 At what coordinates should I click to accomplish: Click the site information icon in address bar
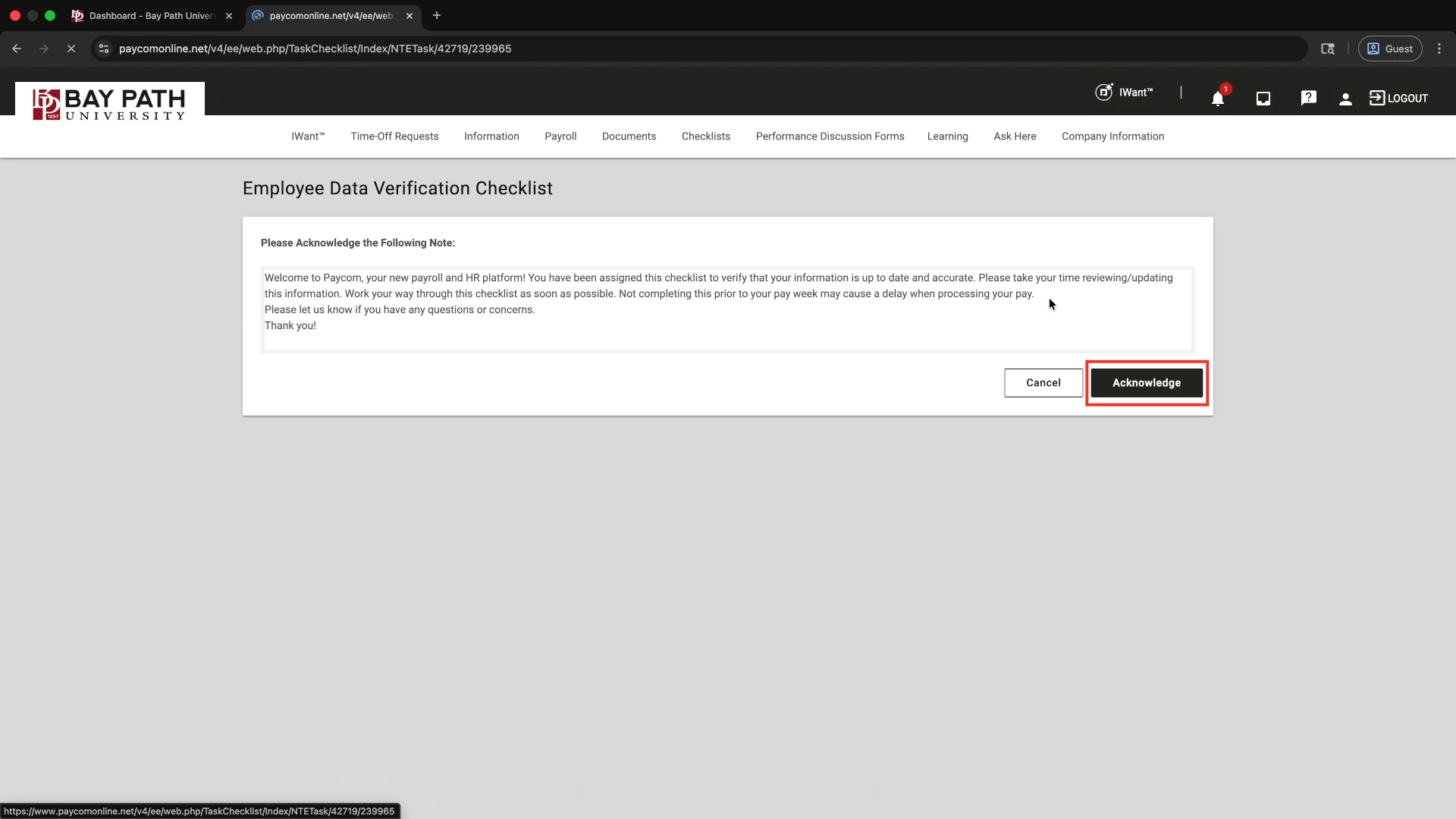coord(104,49)
